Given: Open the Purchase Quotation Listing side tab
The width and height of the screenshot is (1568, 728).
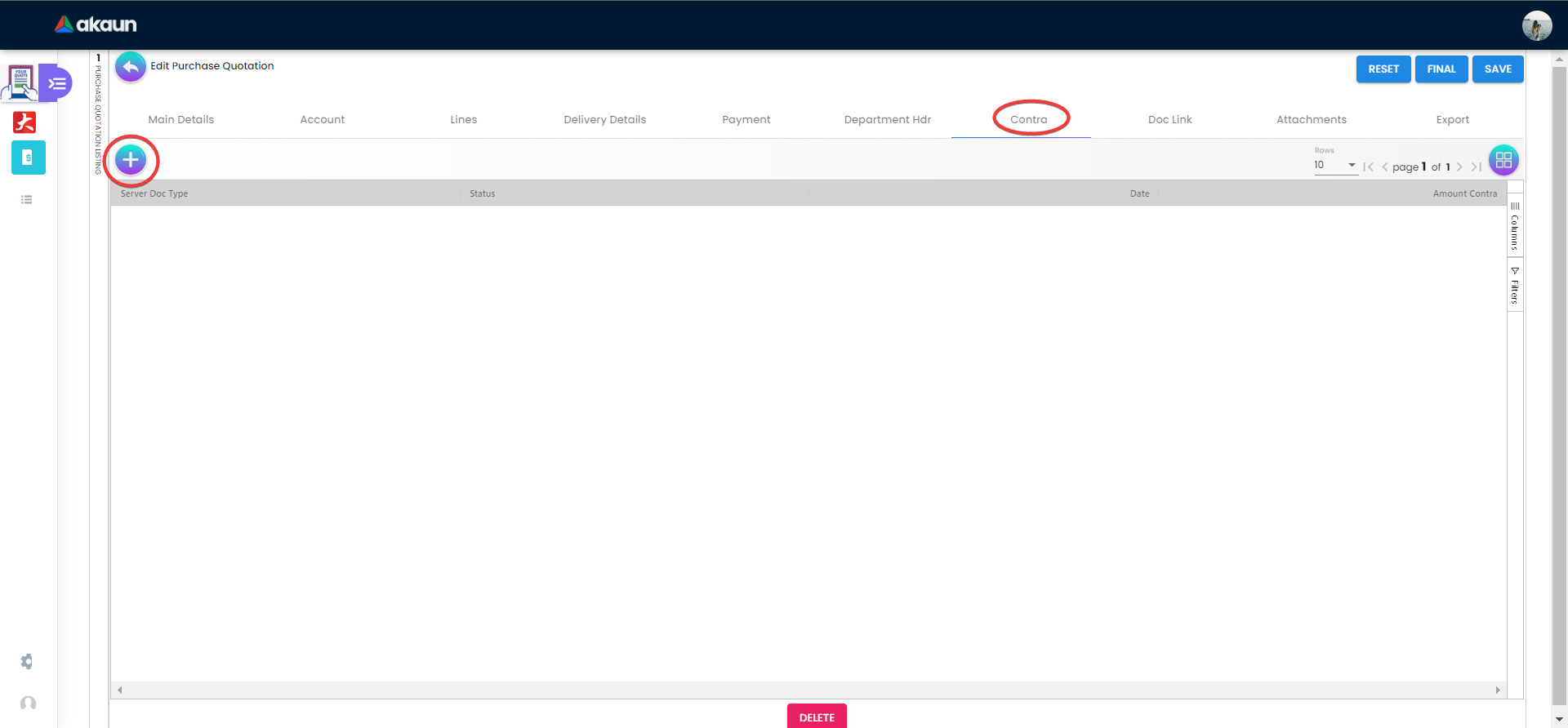Looking at the screenshot, I should [x=98, y=114].
